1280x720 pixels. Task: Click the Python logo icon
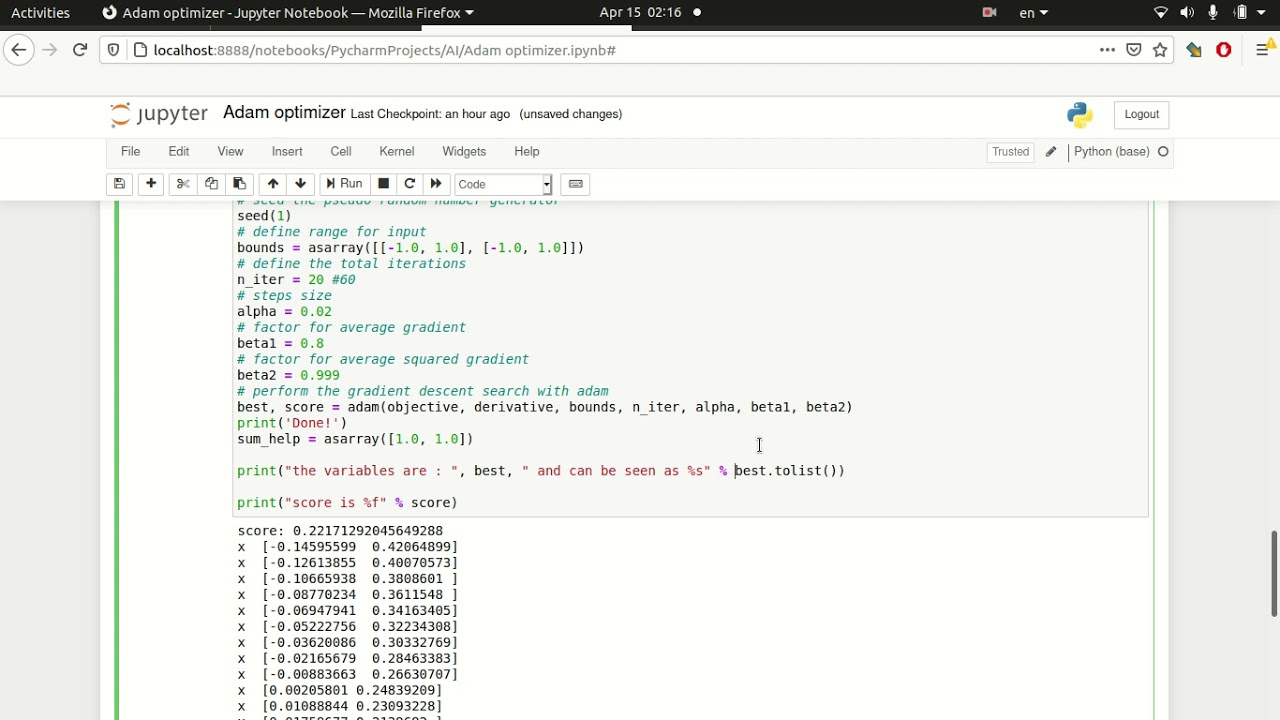click(x=1080, y=115)
